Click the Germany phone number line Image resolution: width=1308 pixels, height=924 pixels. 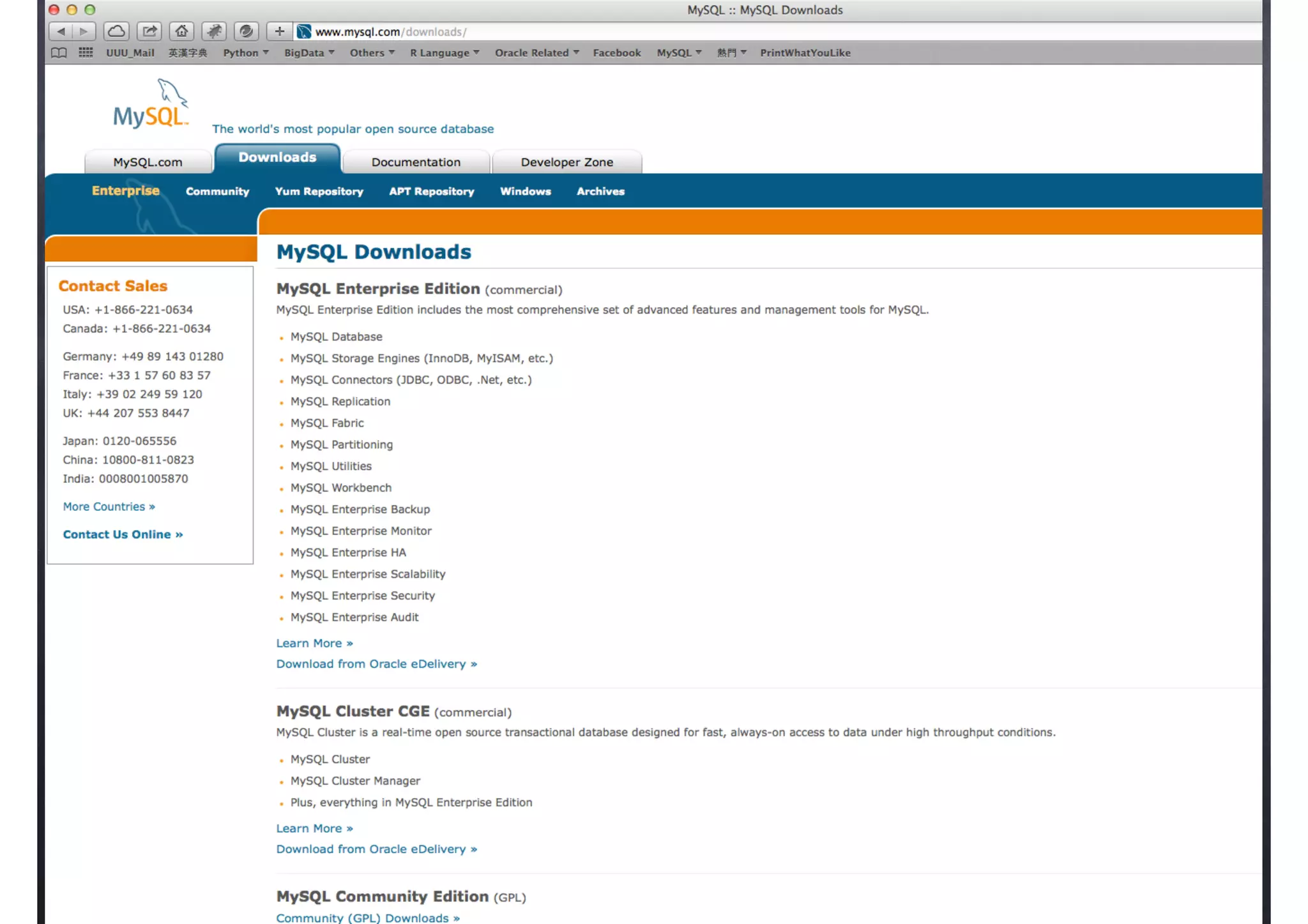click(143, 356)
